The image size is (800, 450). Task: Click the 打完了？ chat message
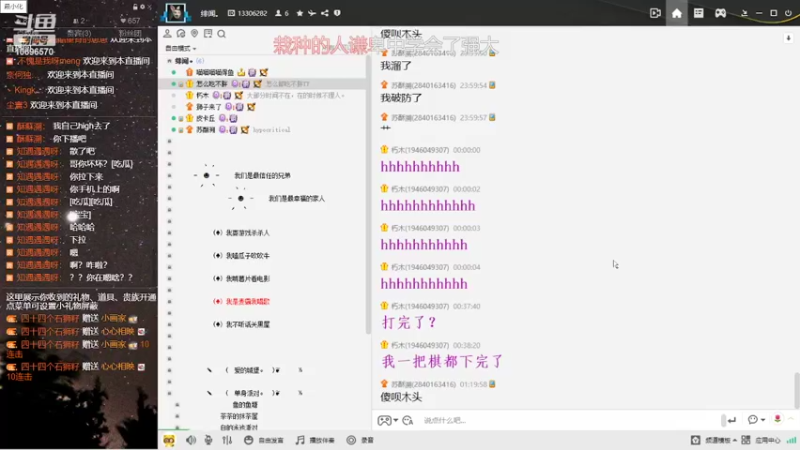point(409,322)
